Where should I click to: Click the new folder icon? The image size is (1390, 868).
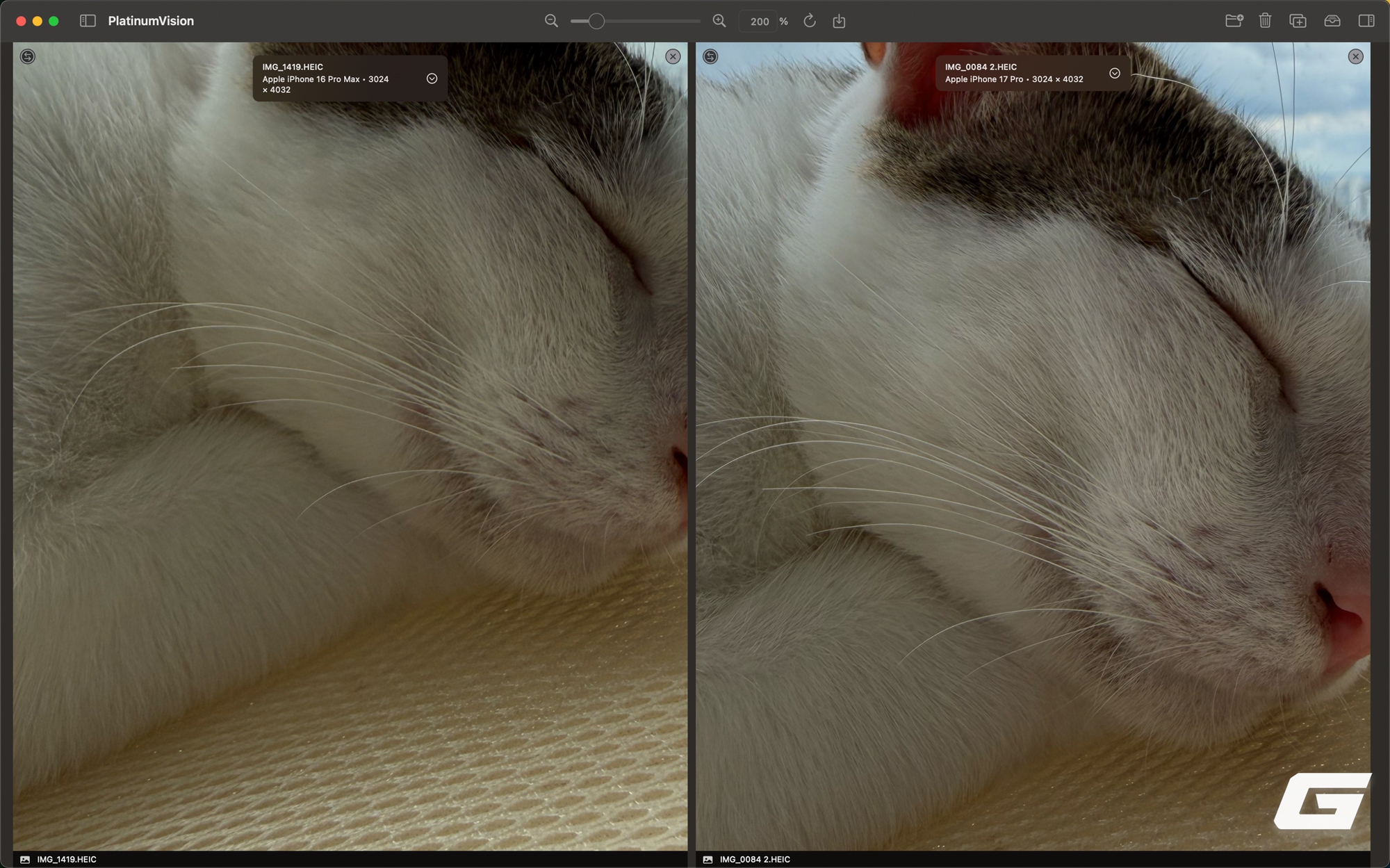coord(1234,21)
